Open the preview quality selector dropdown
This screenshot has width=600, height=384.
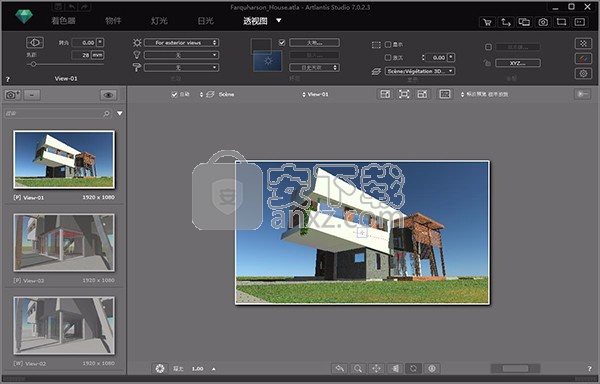(x=484, y=94)
